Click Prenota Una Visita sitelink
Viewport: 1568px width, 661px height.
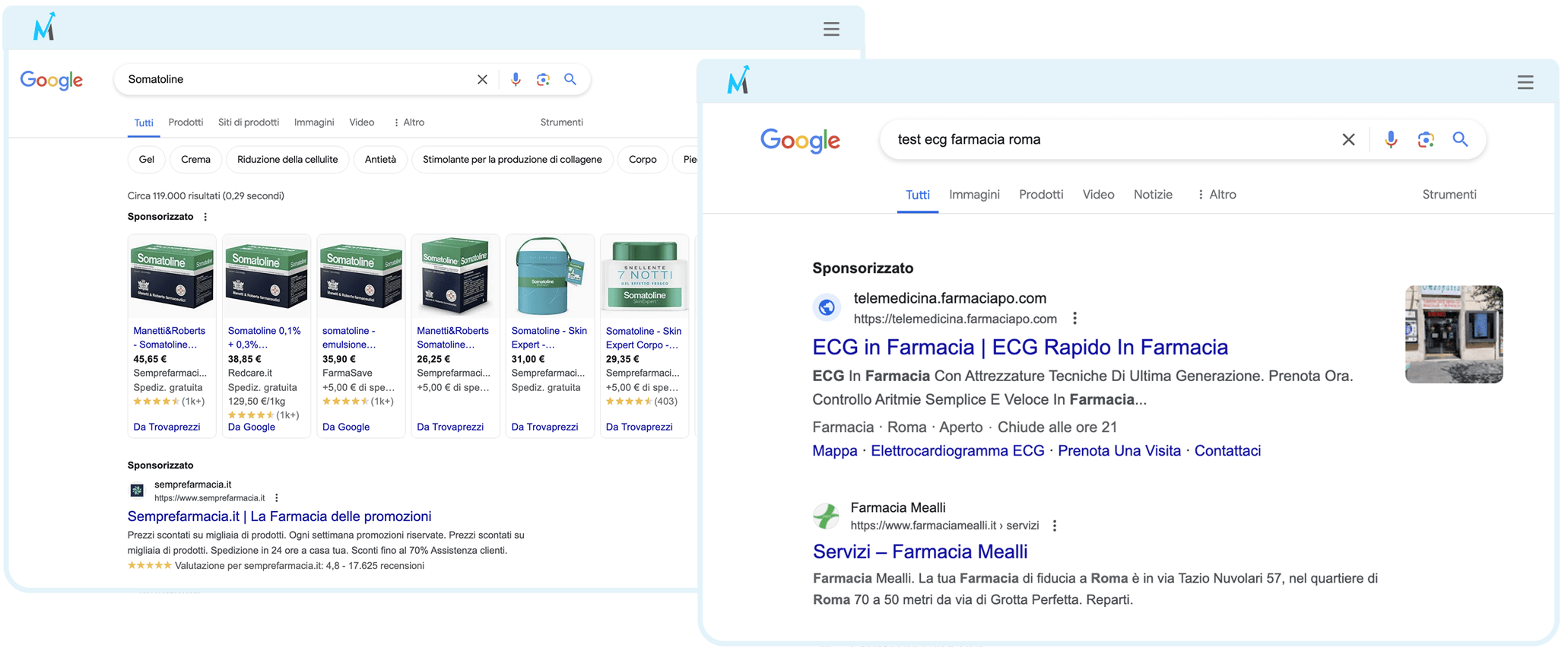pyautogui.click(x=1119, y=451)
